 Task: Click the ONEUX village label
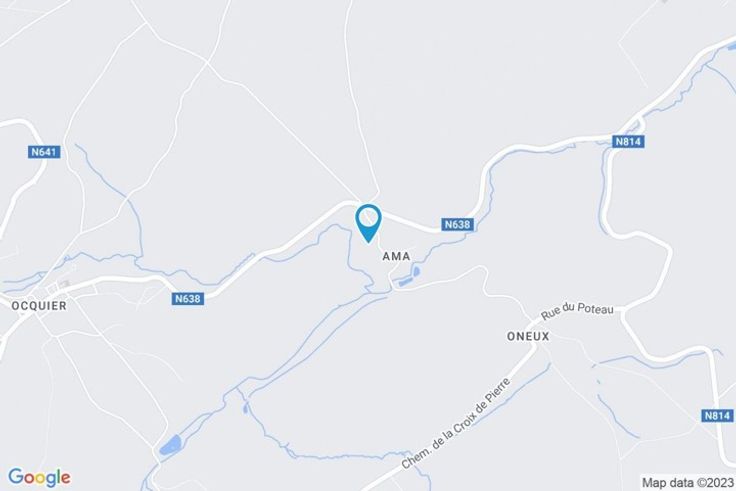pyautogui.click(x=528, y=336)
